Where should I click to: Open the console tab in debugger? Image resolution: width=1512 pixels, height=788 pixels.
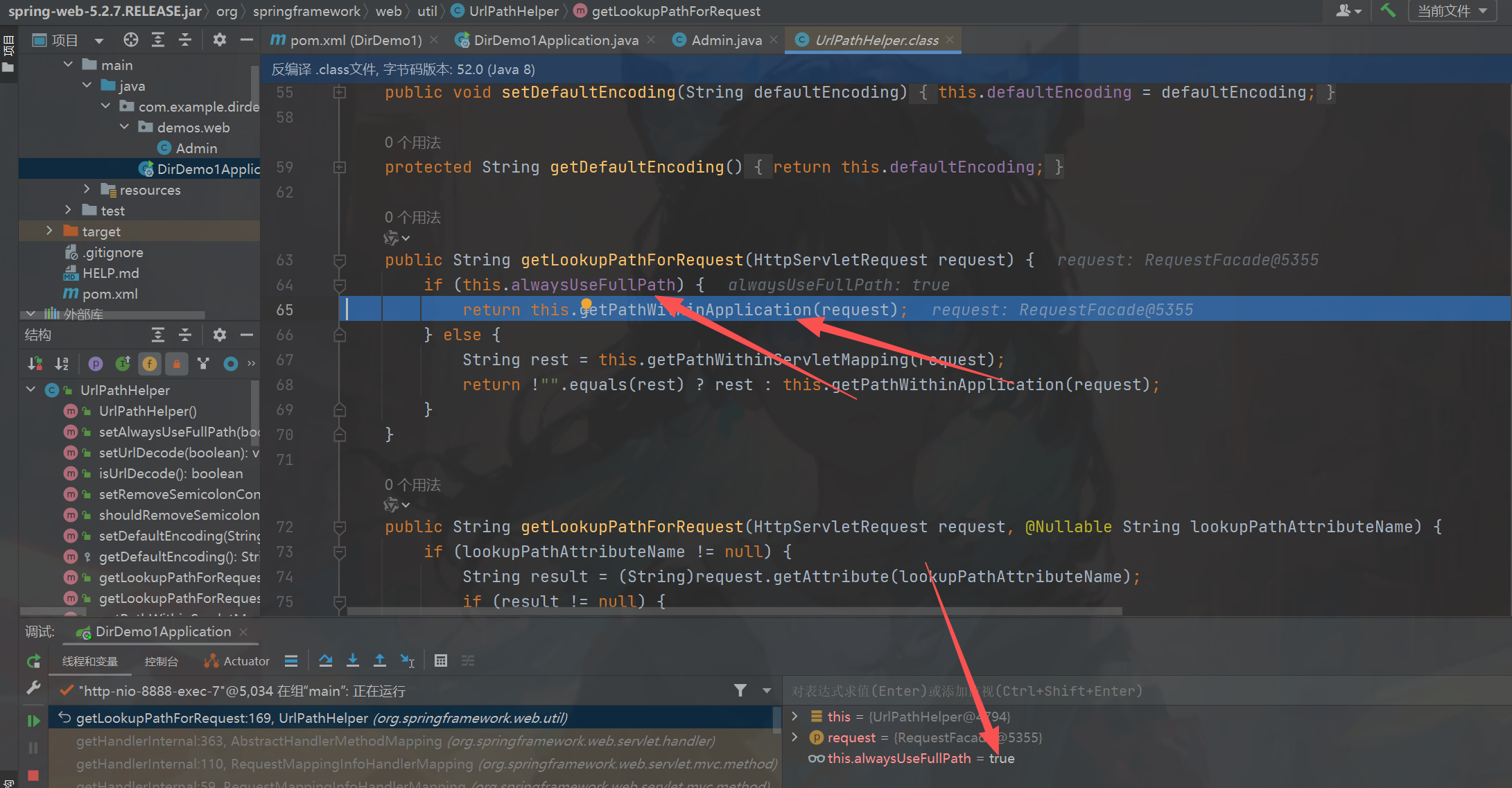pyautogui.click(x=161, y=661)
